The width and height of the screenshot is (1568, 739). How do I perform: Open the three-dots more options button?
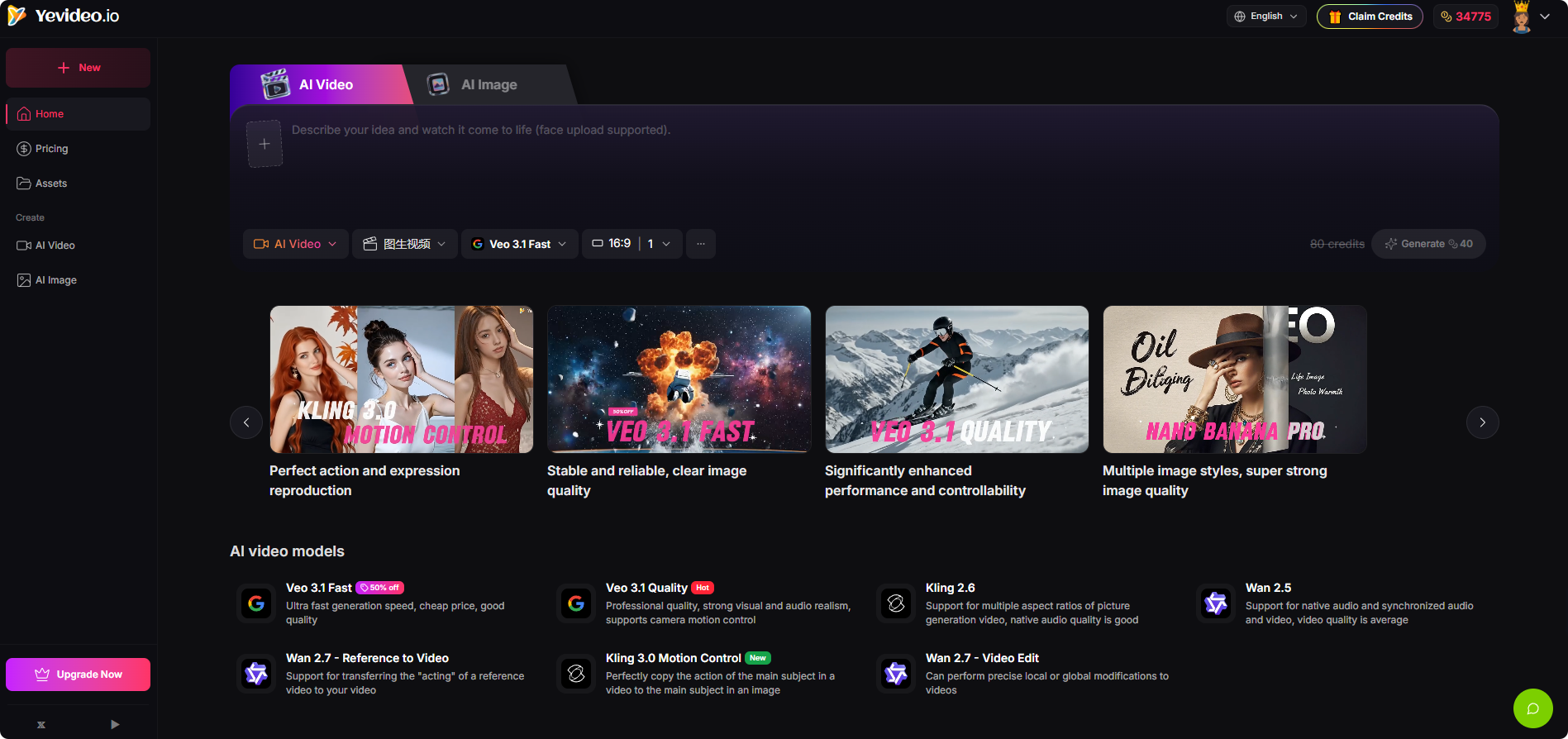point(701,244)
